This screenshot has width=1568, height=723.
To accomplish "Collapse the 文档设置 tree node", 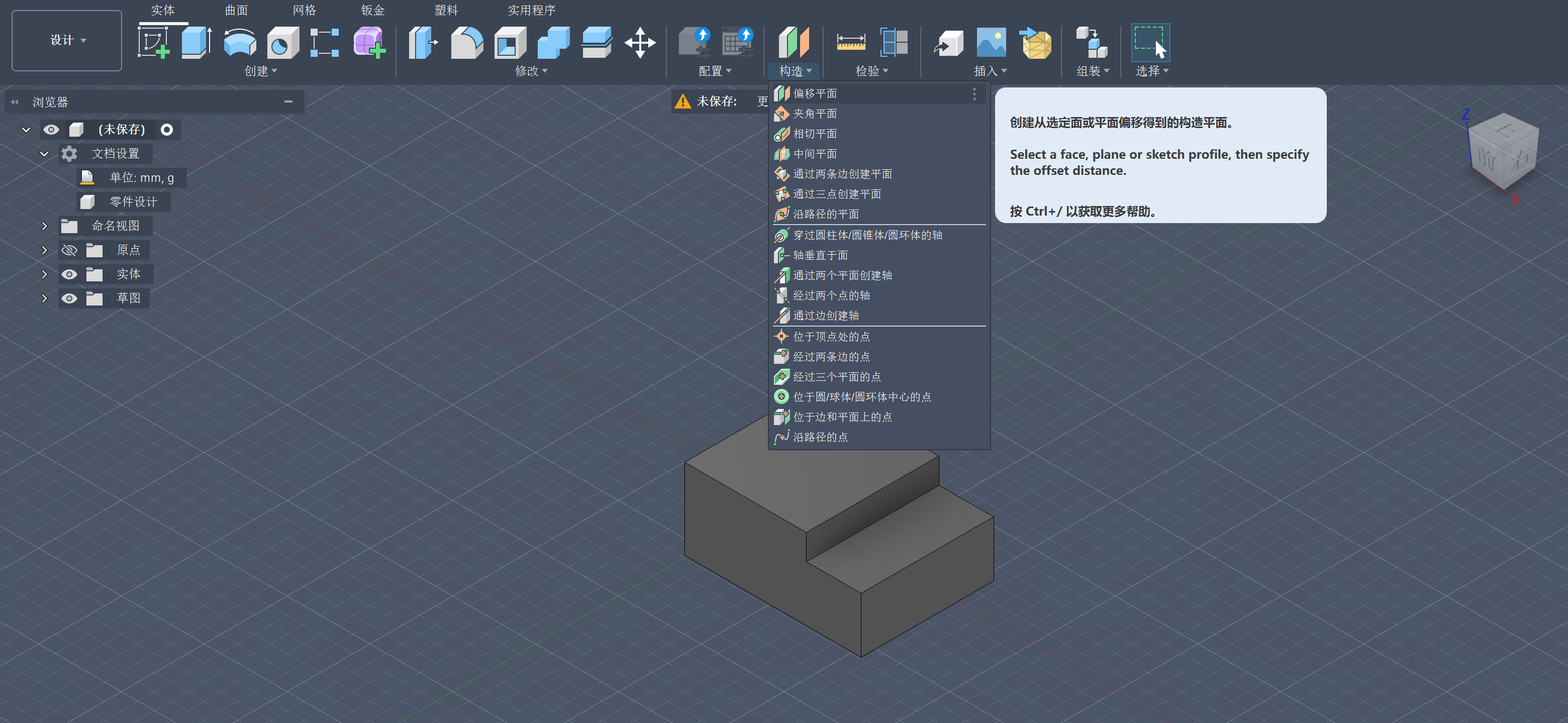I will click(x=44, y=154).
